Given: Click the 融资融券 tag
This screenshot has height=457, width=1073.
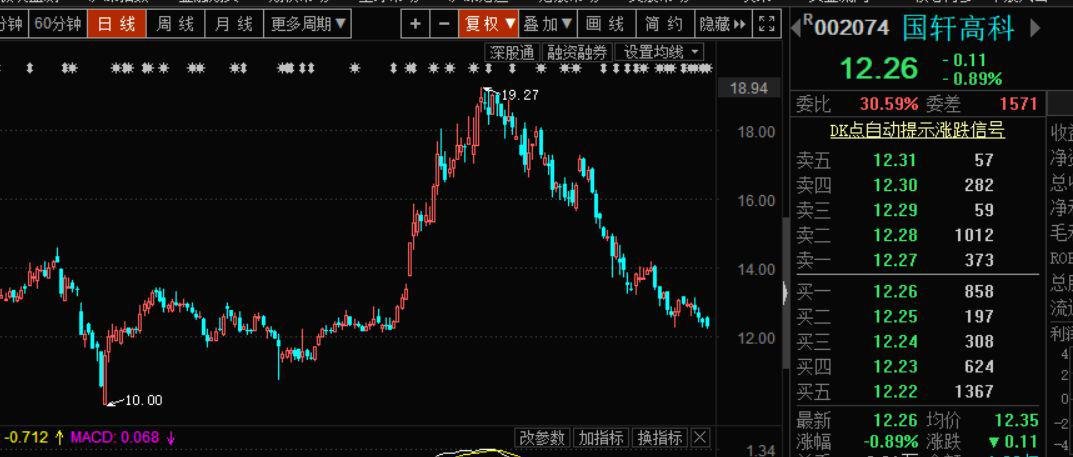Looking at the screenshot, I should [577, 52].
